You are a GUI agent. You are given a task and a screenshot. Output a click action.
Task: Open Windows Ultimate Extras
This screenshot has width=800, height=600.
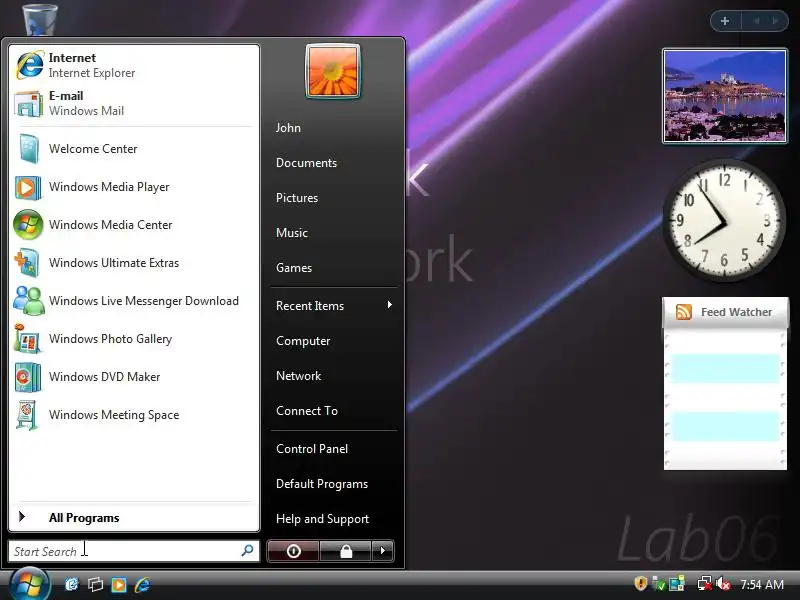pyautogui.click(x=134, y=263)
